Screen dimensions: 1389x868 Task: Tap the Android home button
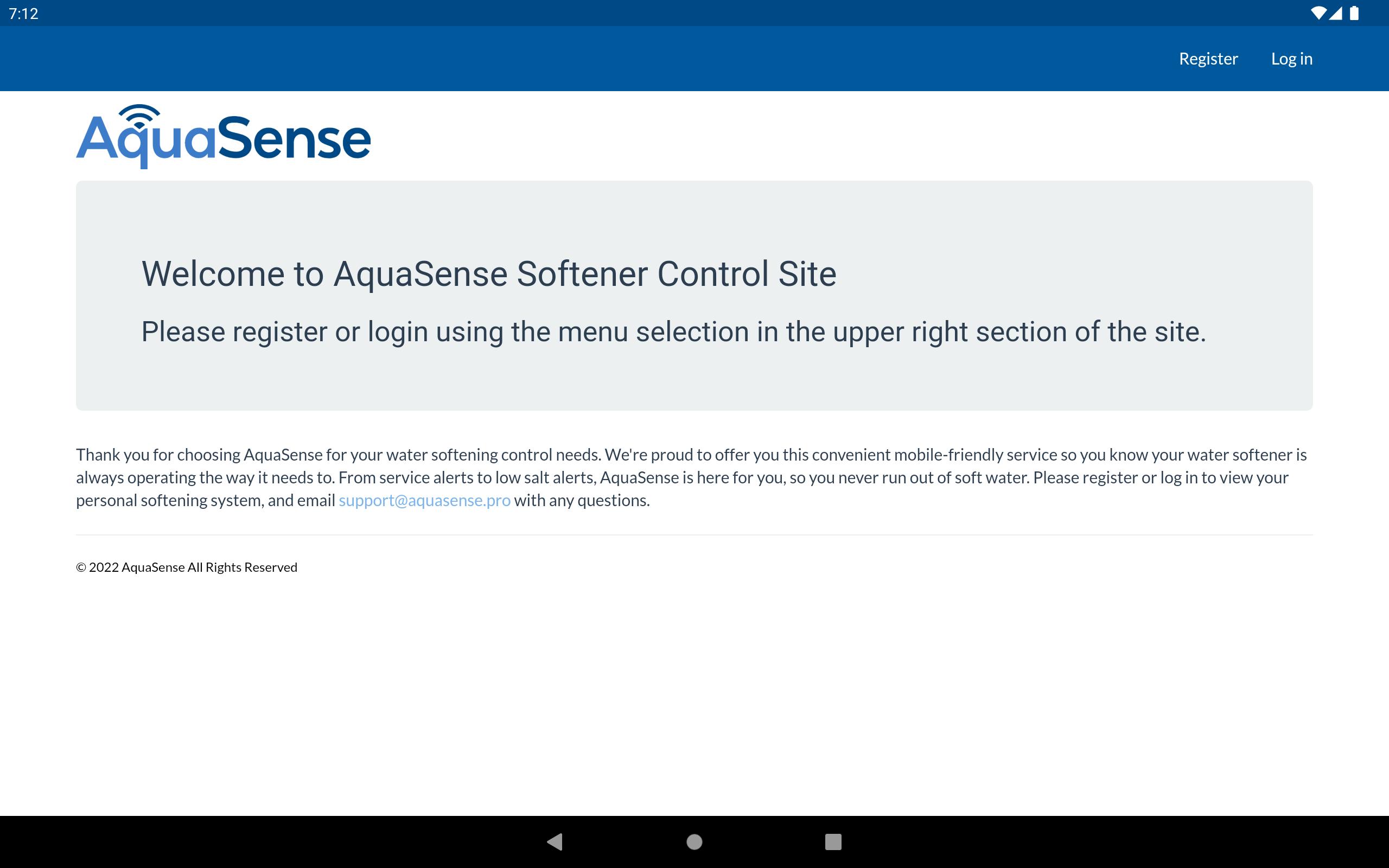[x=694, y=841]
